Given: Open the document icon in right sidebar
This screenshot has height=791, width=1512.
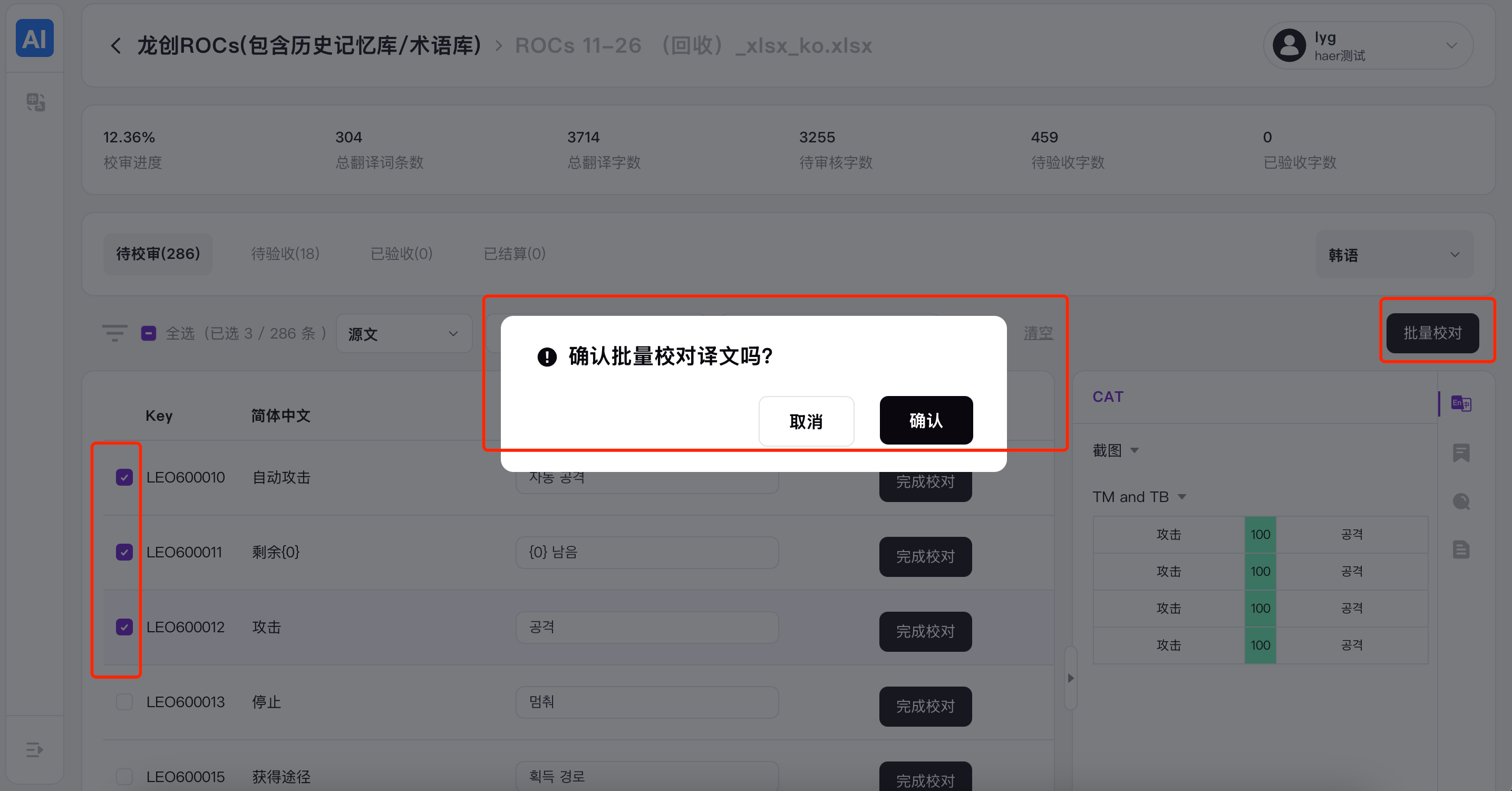Looking at the screenshot, I should 1460,549.
